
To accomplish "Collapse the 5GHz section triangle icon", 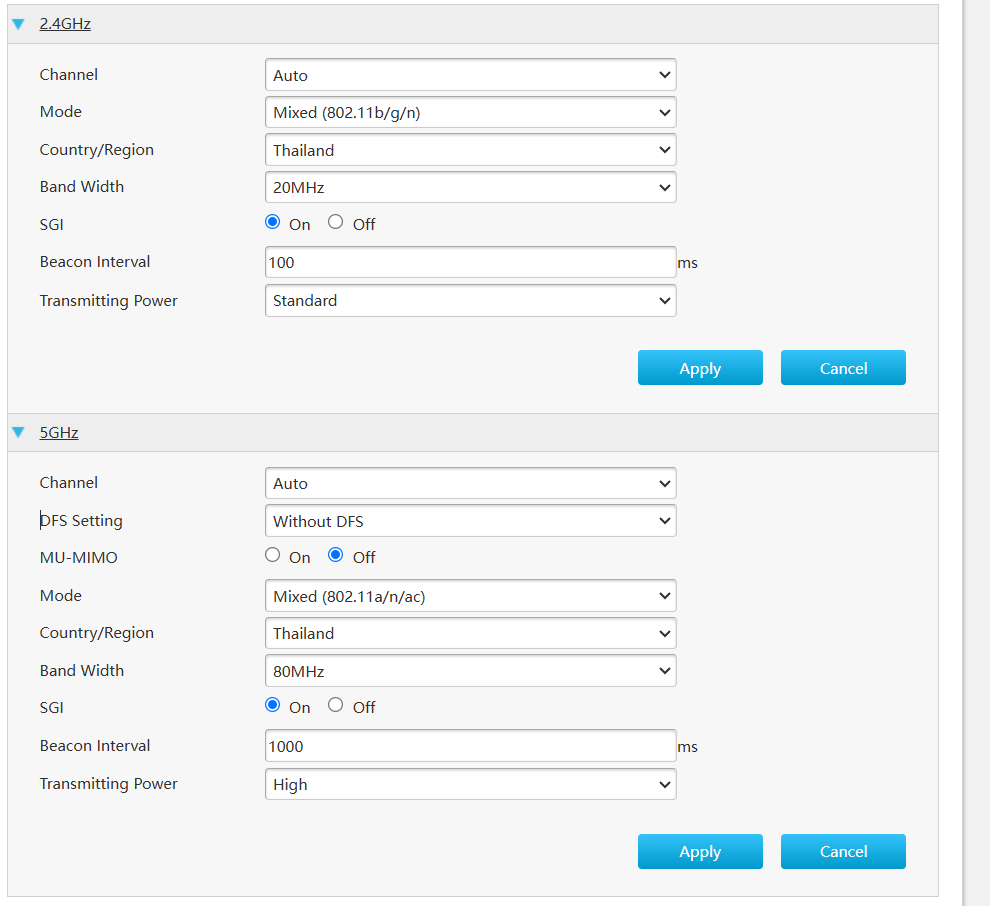I will click(18, 432).
